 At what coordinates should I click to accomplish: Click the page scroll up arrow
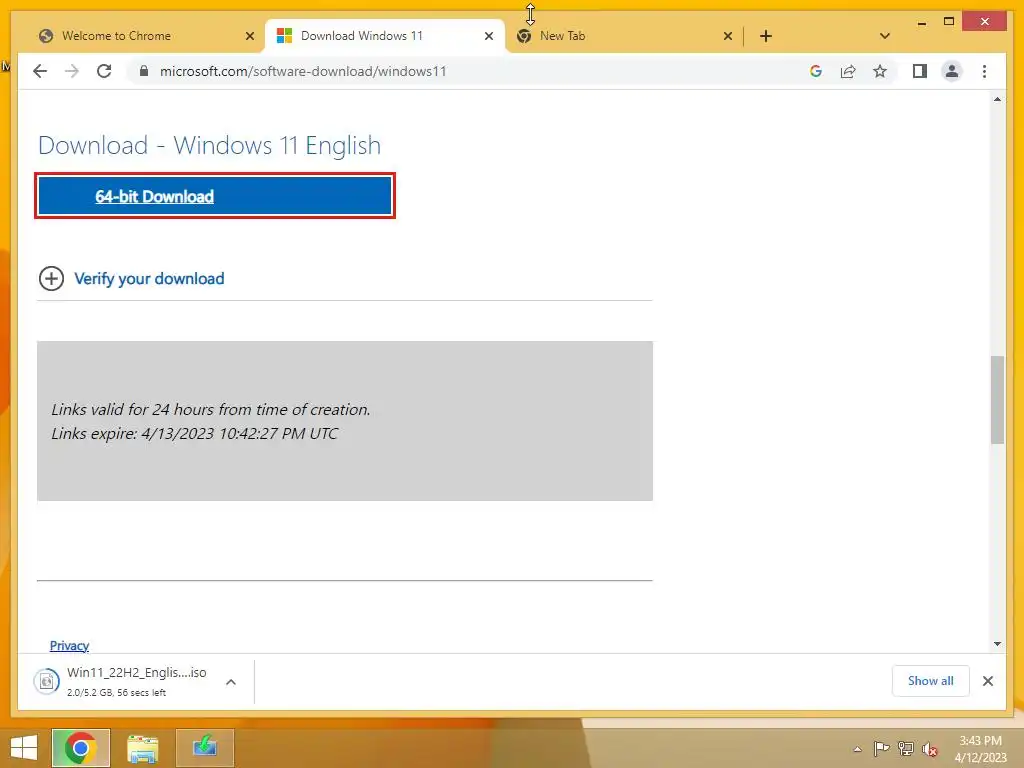(997, 99)
